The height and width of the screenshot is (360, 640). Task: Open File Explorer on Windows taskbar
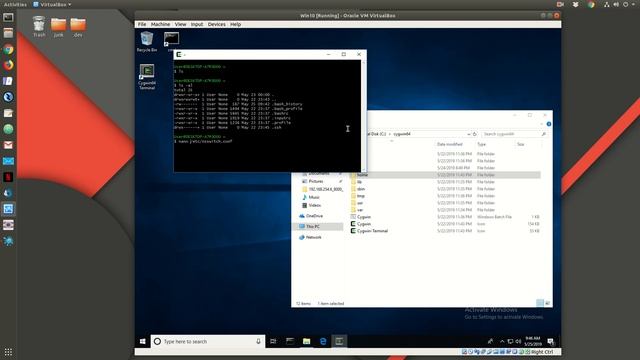pyautogui.click(x=307, y=341)
